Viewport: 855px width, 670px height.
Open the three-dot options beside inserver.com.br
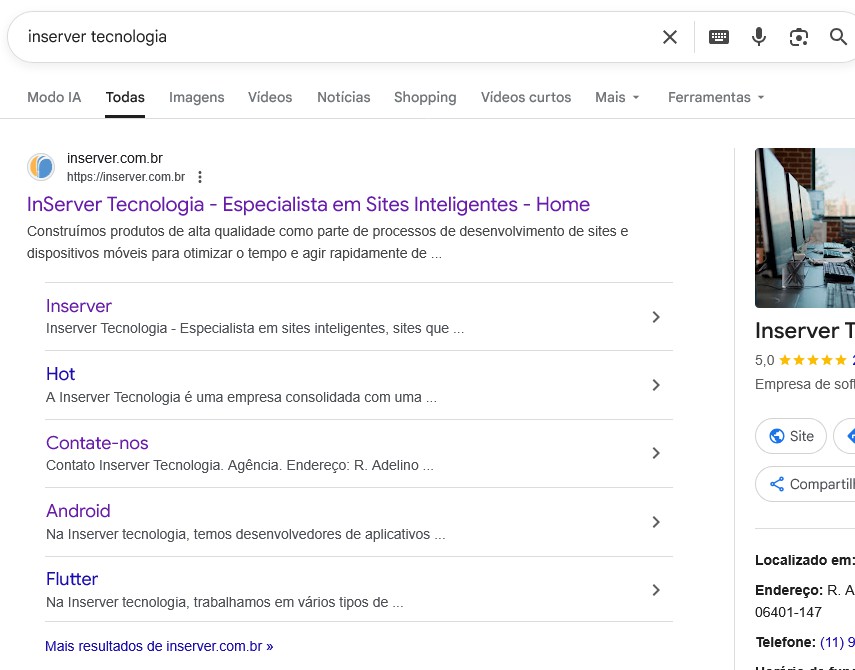point(200,177)
